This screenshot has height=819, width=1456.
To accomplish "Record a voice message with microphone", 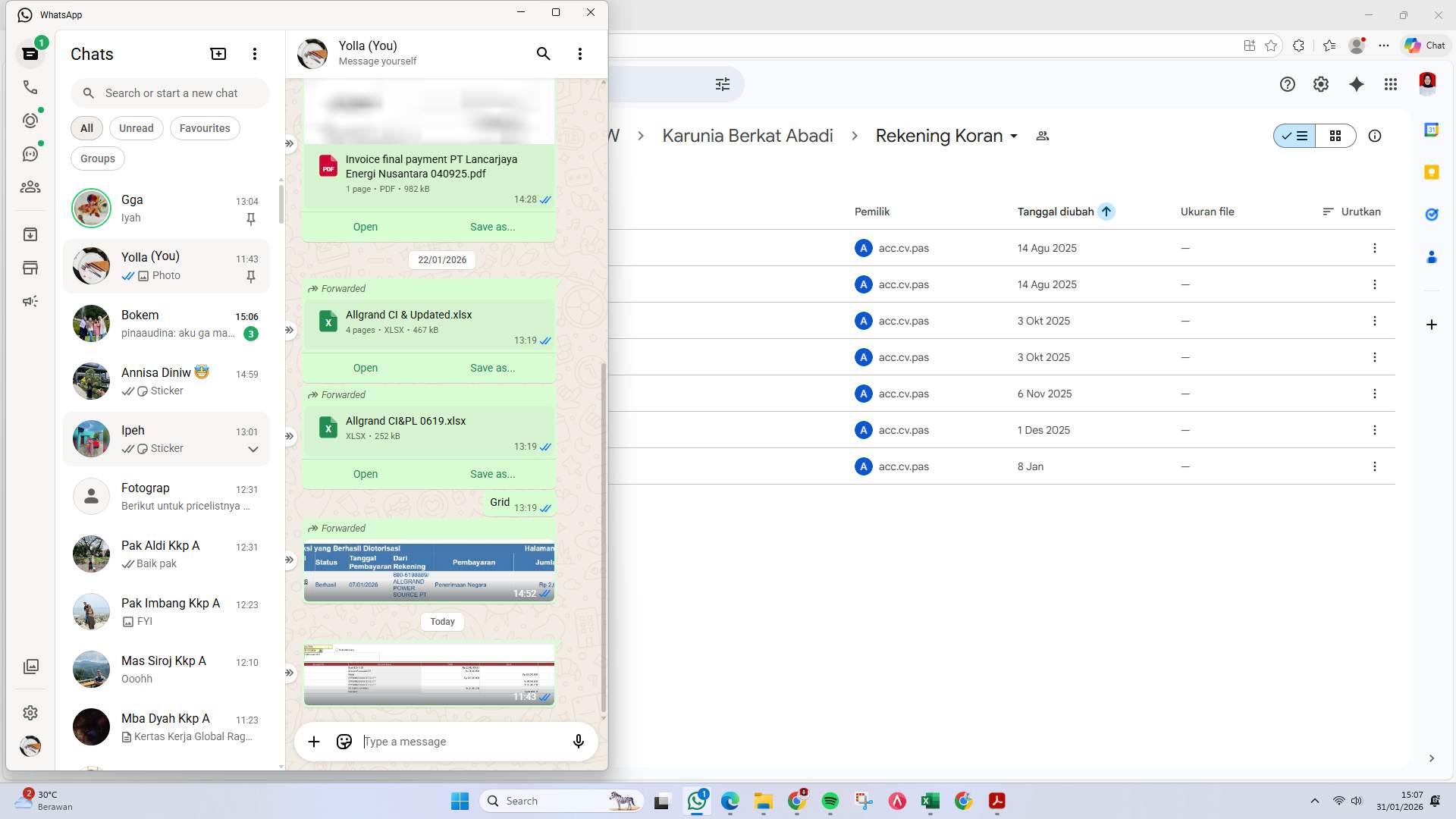I will (x=578, y=742).
